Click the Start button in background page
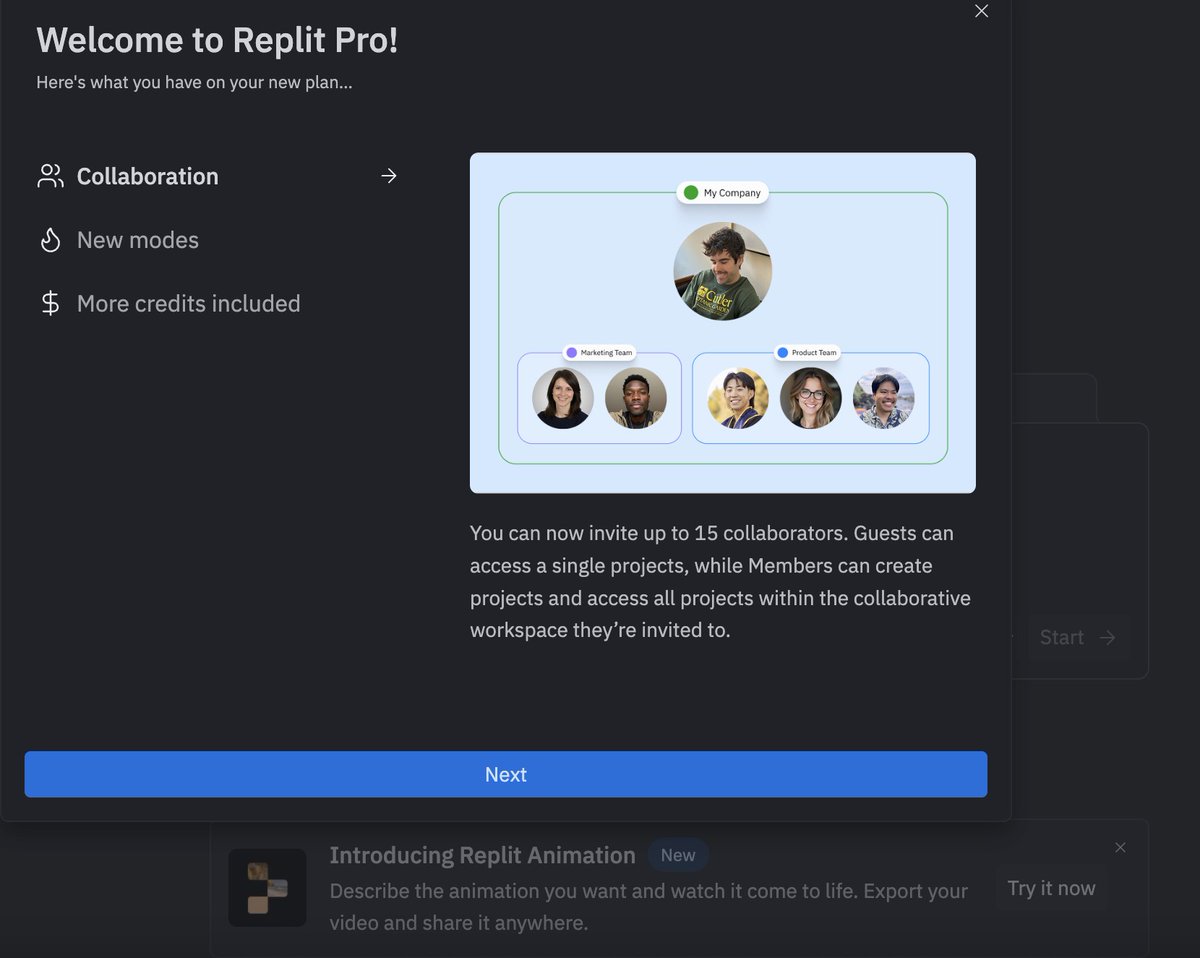This screenshot has height=958, width=1200. pyautogui.click(x=1078, y=637)
